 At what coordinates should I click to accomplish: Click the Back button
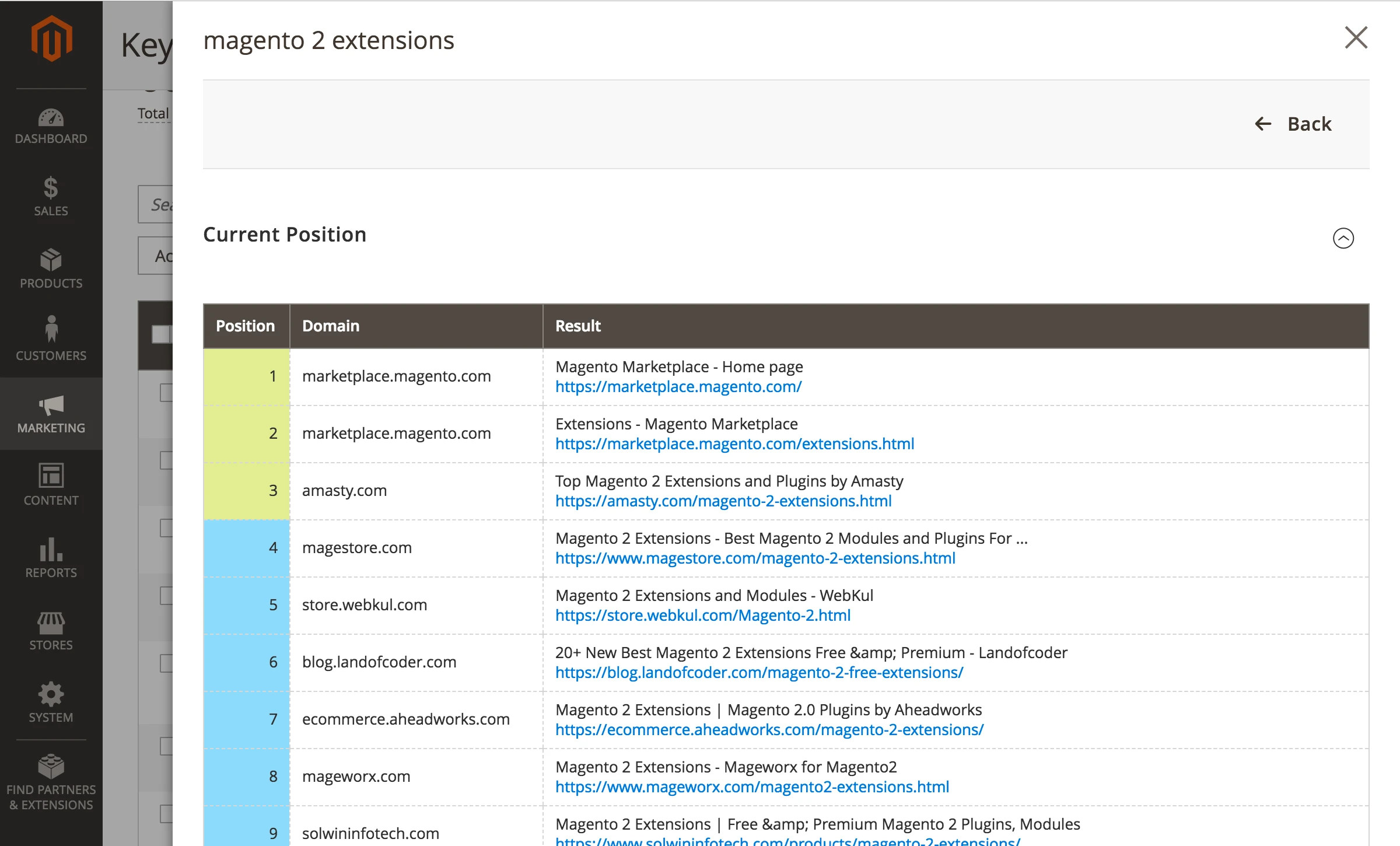1293,124
